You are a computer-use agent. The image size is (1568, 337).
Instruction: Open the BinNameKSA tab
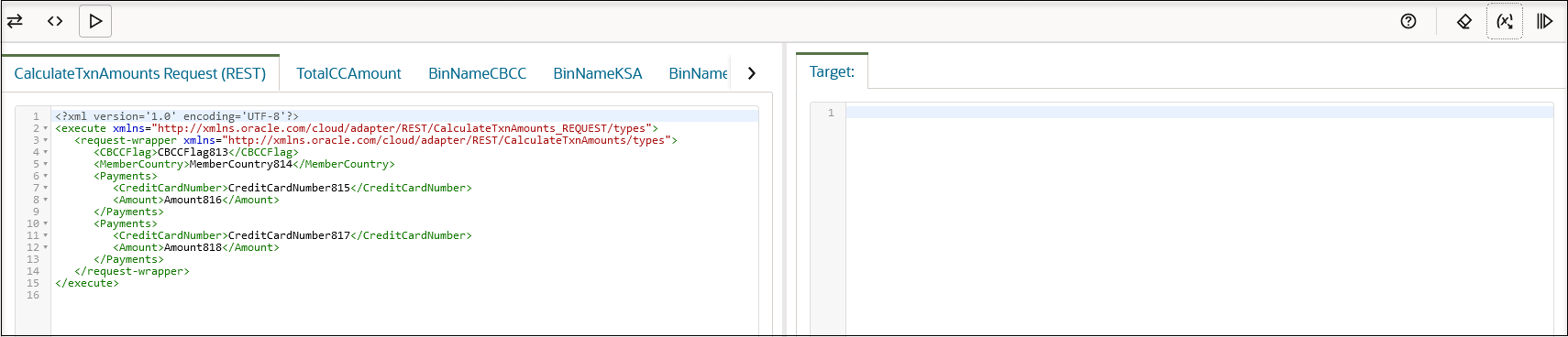(x=598, y=73)
